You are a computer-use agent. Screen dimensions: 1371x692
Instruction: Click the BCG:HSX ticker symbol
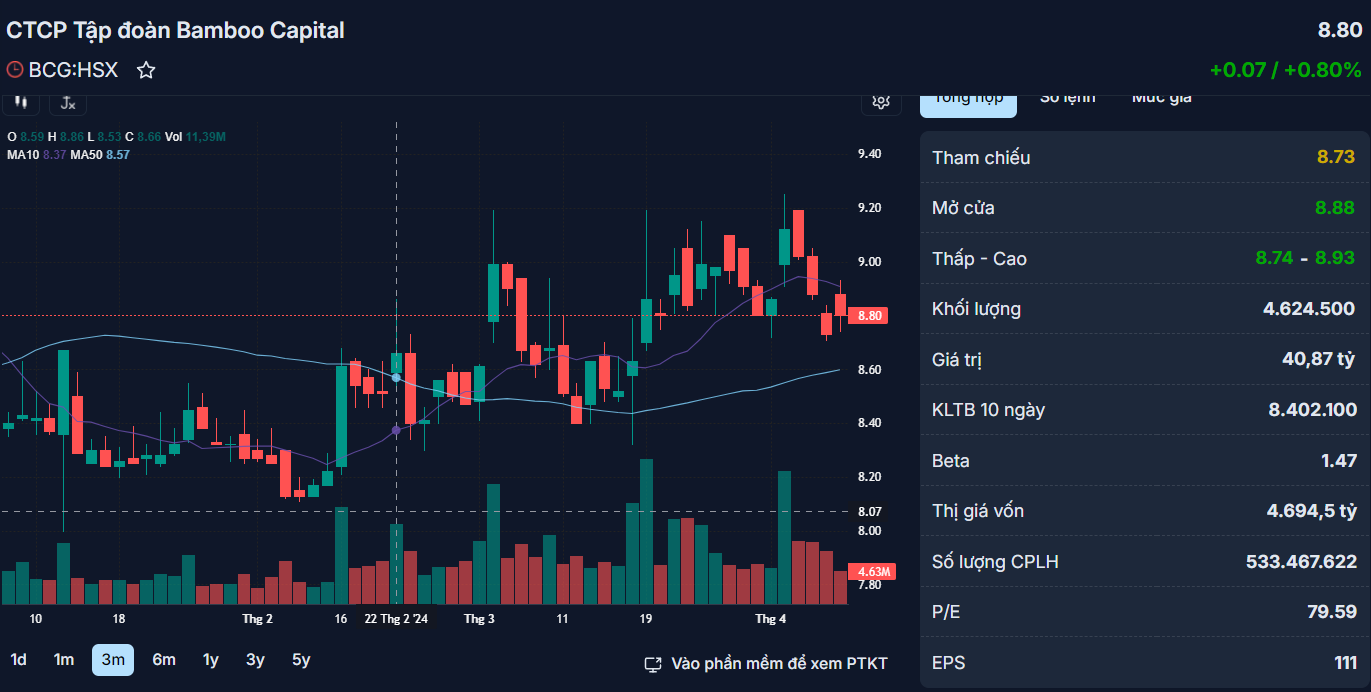coord(73,70)
